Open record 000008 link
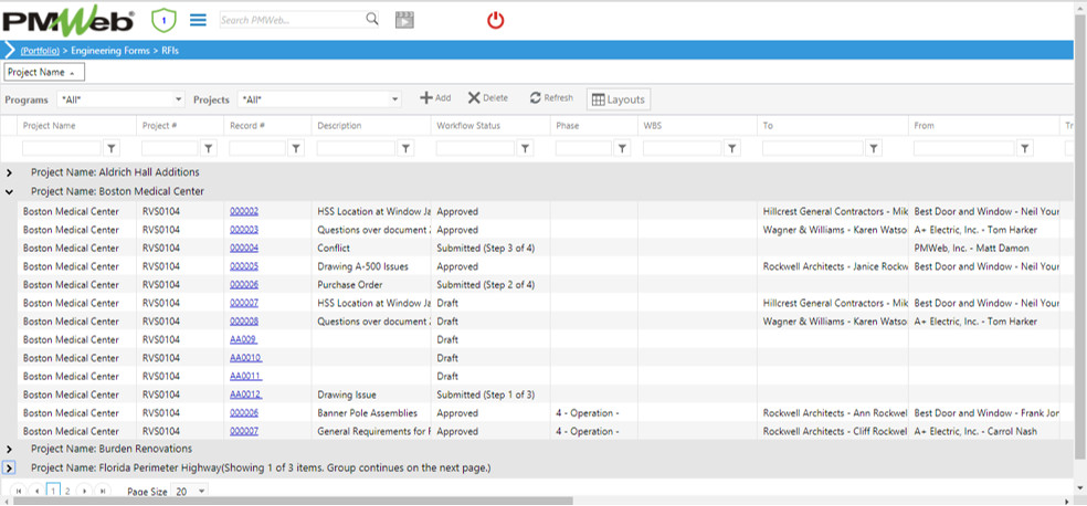The image size is (1087, 506). (244, 322)
